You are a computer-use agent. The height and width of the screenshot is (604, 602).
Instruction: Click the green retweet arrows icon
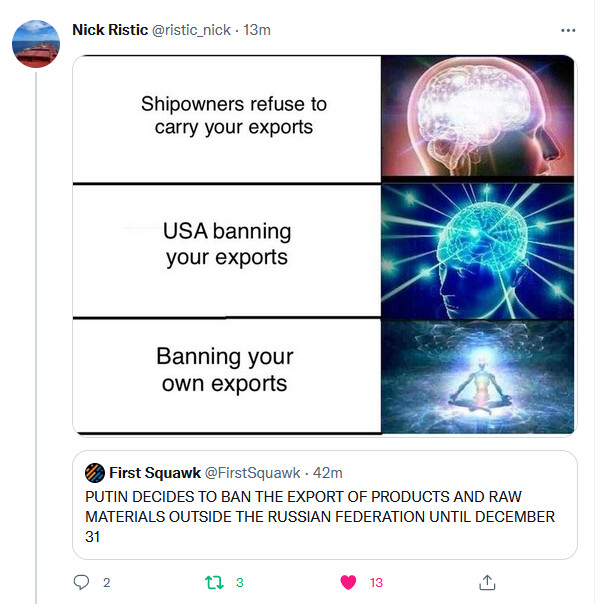214,582
